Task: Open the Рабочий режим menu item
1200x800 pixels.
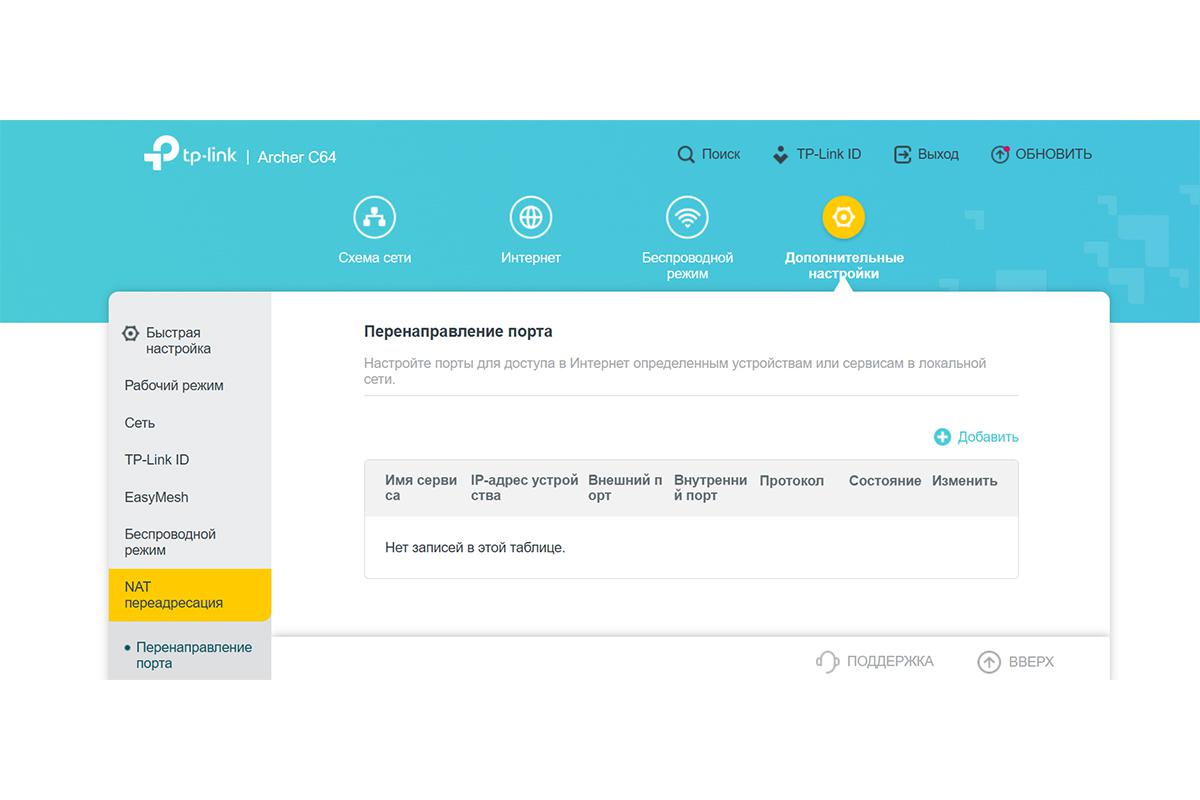Action: [x=173, y=385]
